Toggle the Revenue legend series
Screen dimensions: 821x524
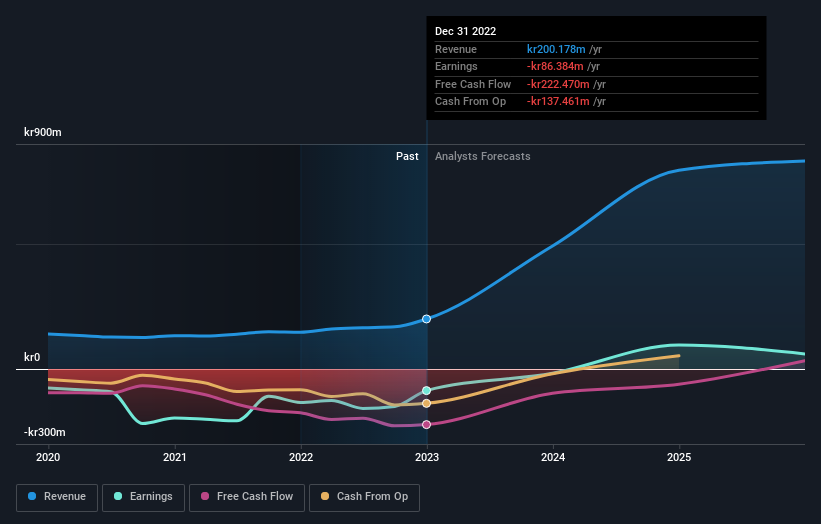(57, 497)
